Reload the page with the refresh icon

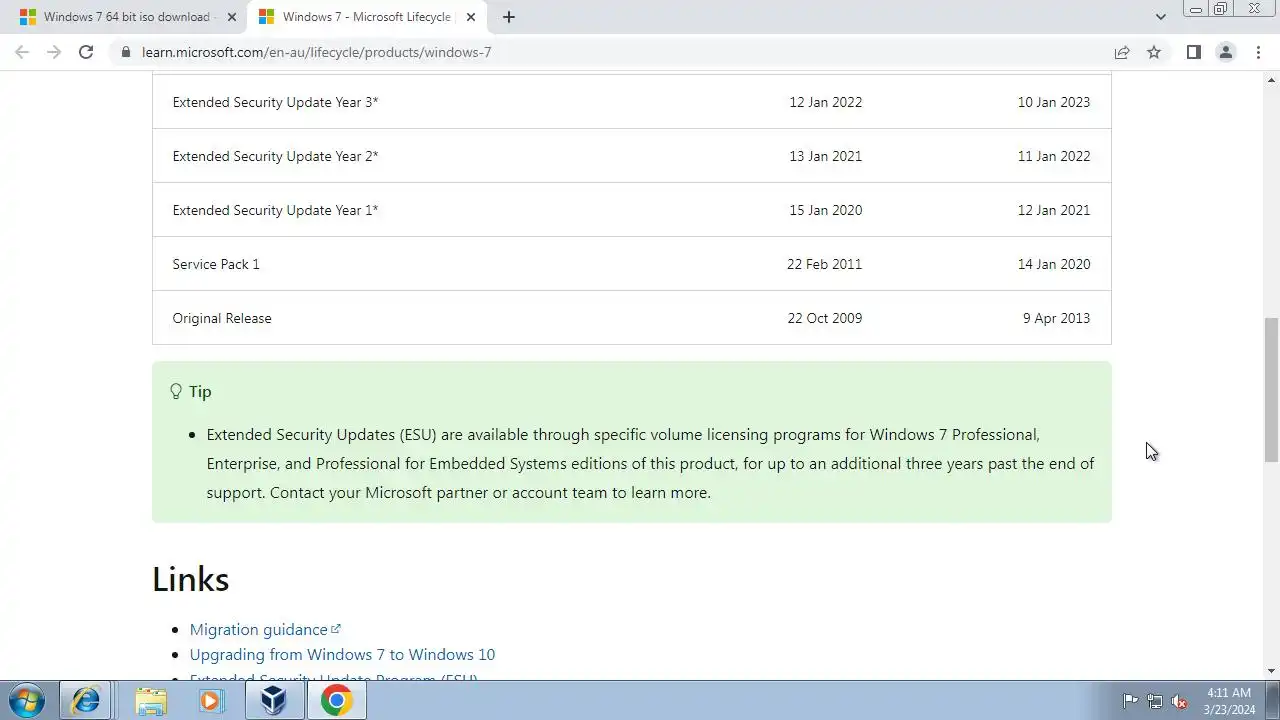coord(86,52)
